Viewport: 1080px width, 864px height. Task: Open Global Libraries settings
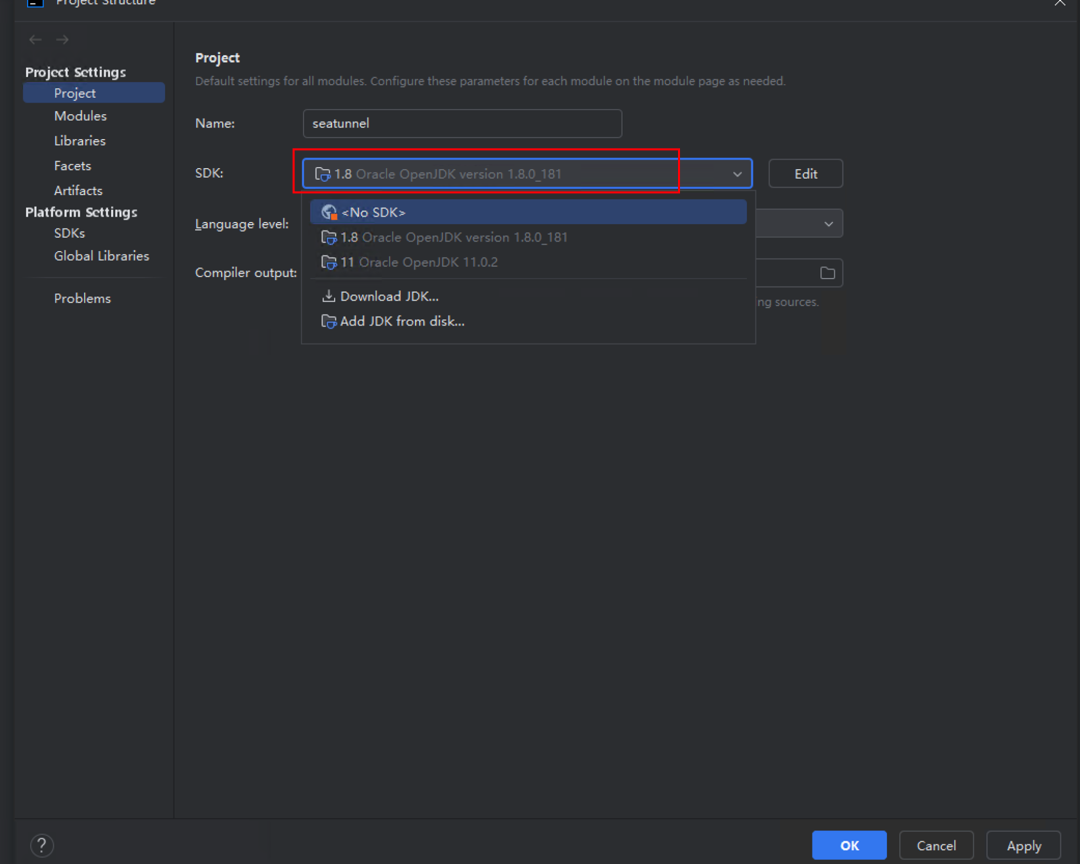point(101,256)
